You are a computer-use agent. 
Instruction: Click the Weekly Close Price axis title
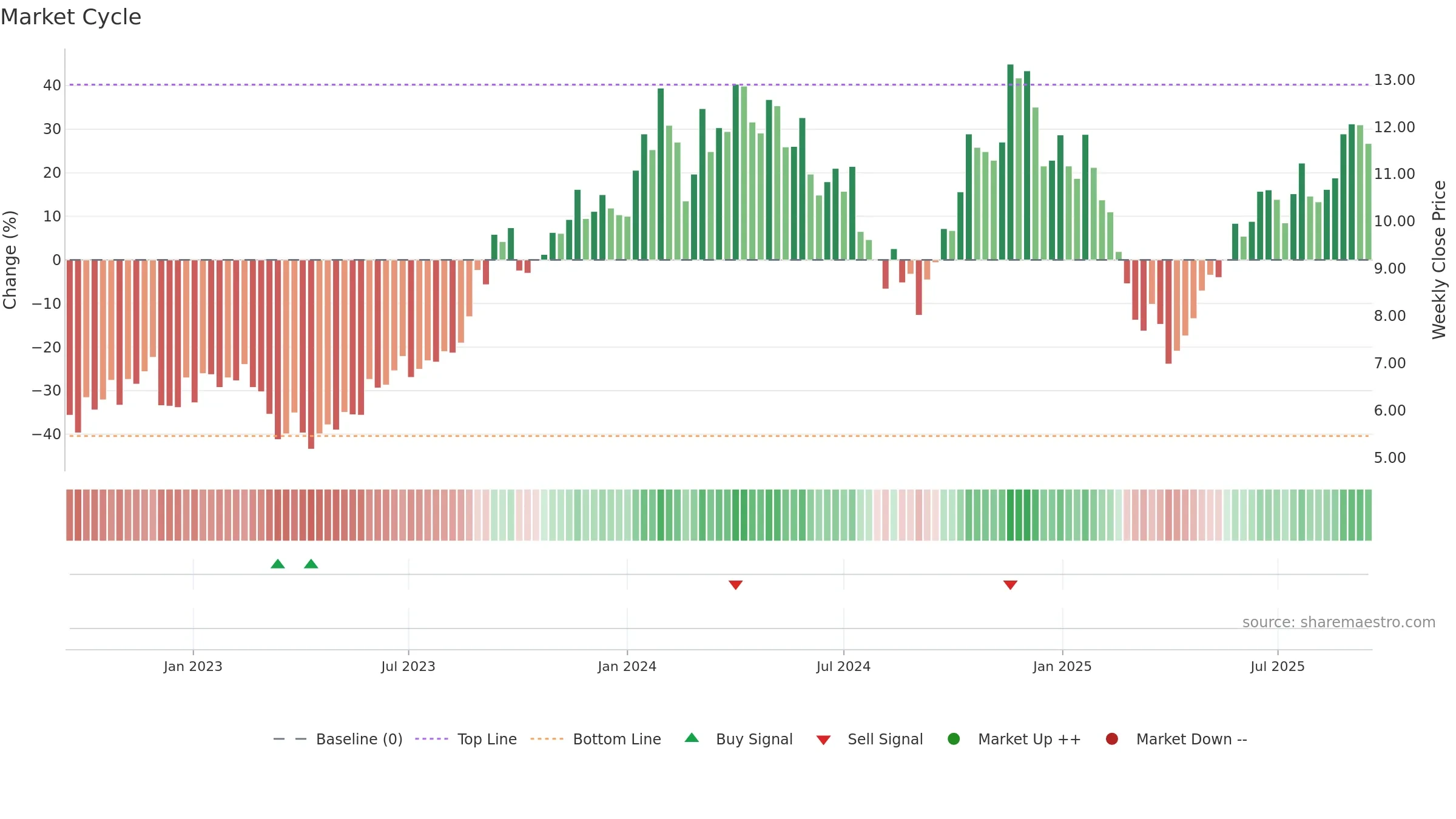[1439, 260]
